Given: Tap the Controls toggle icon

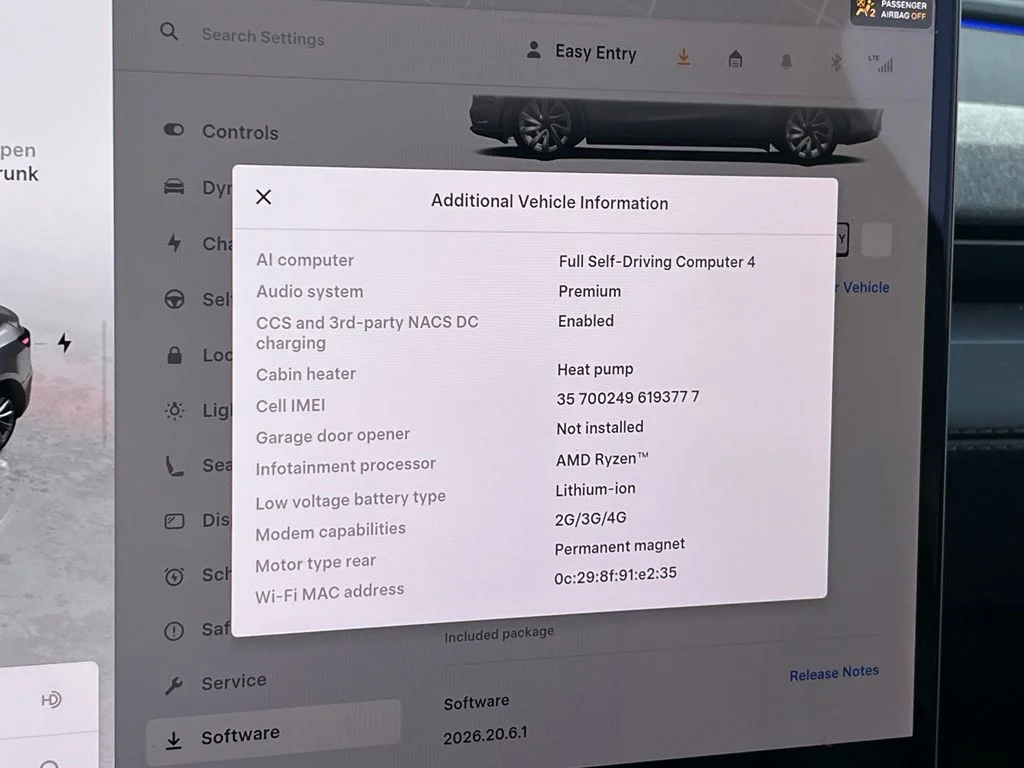Looking at the screenshot, I should click(174, 129).
